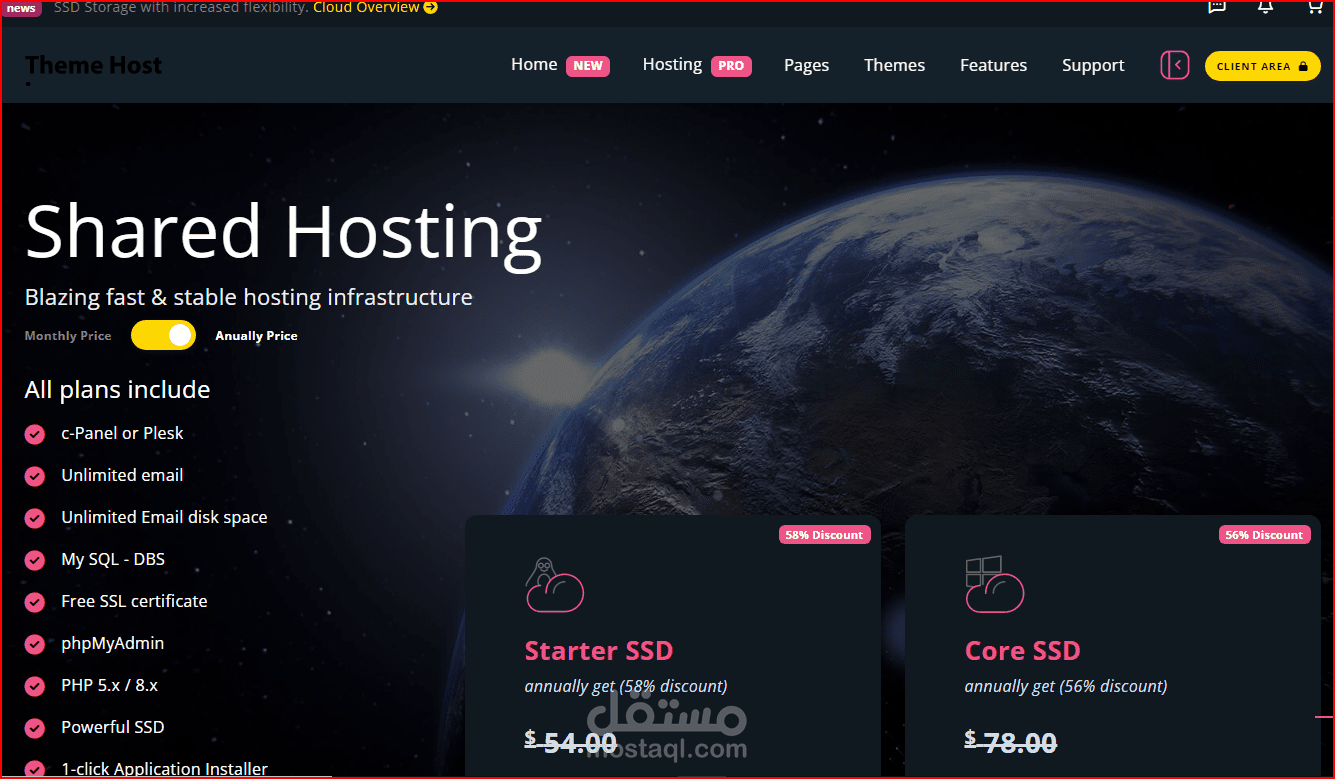1335x779 pixels.
Task: Open the Hosting menu
Action: [x=672, y=64]
